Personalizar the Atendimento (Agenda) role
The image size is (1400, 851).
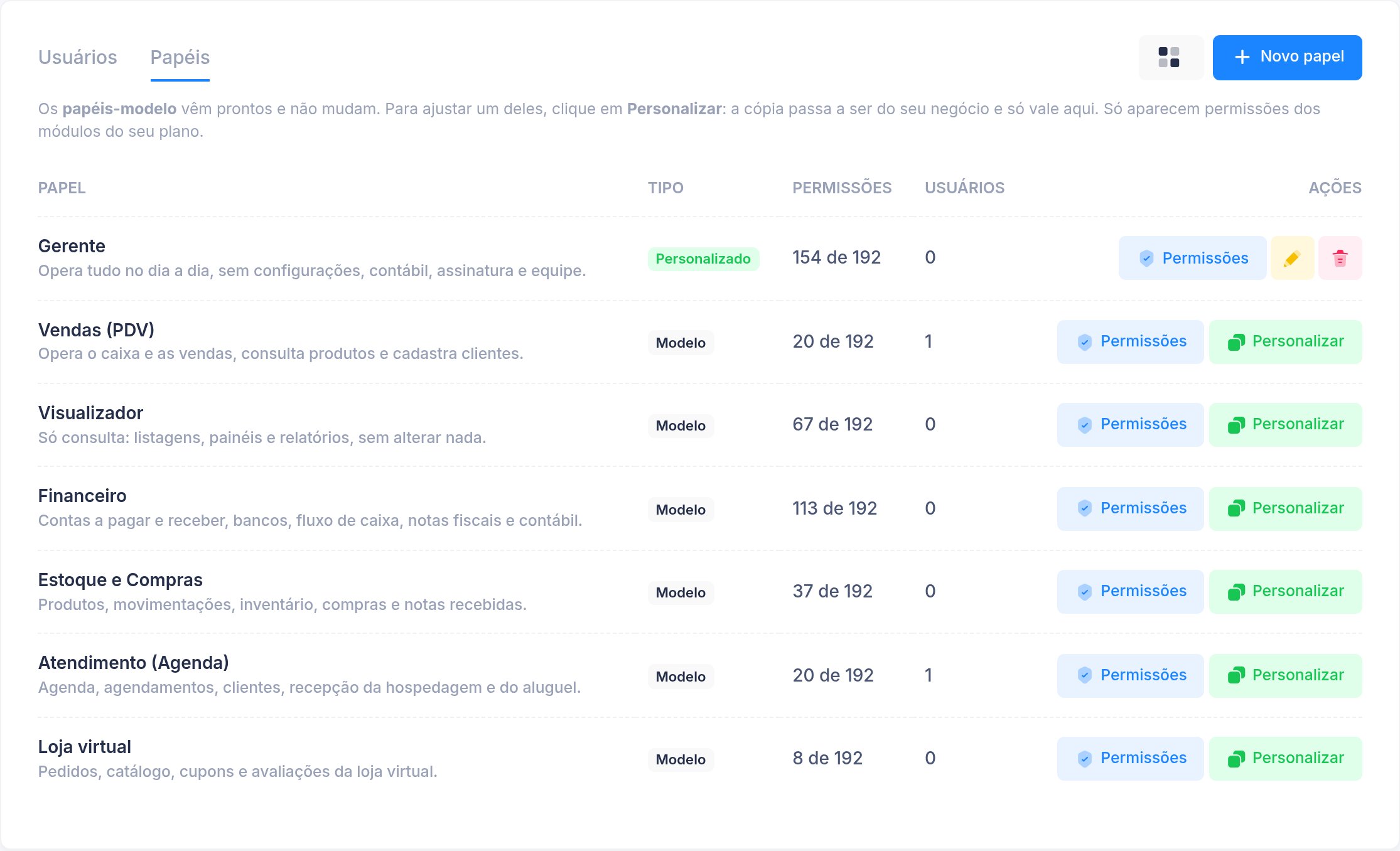point(1285,675)
